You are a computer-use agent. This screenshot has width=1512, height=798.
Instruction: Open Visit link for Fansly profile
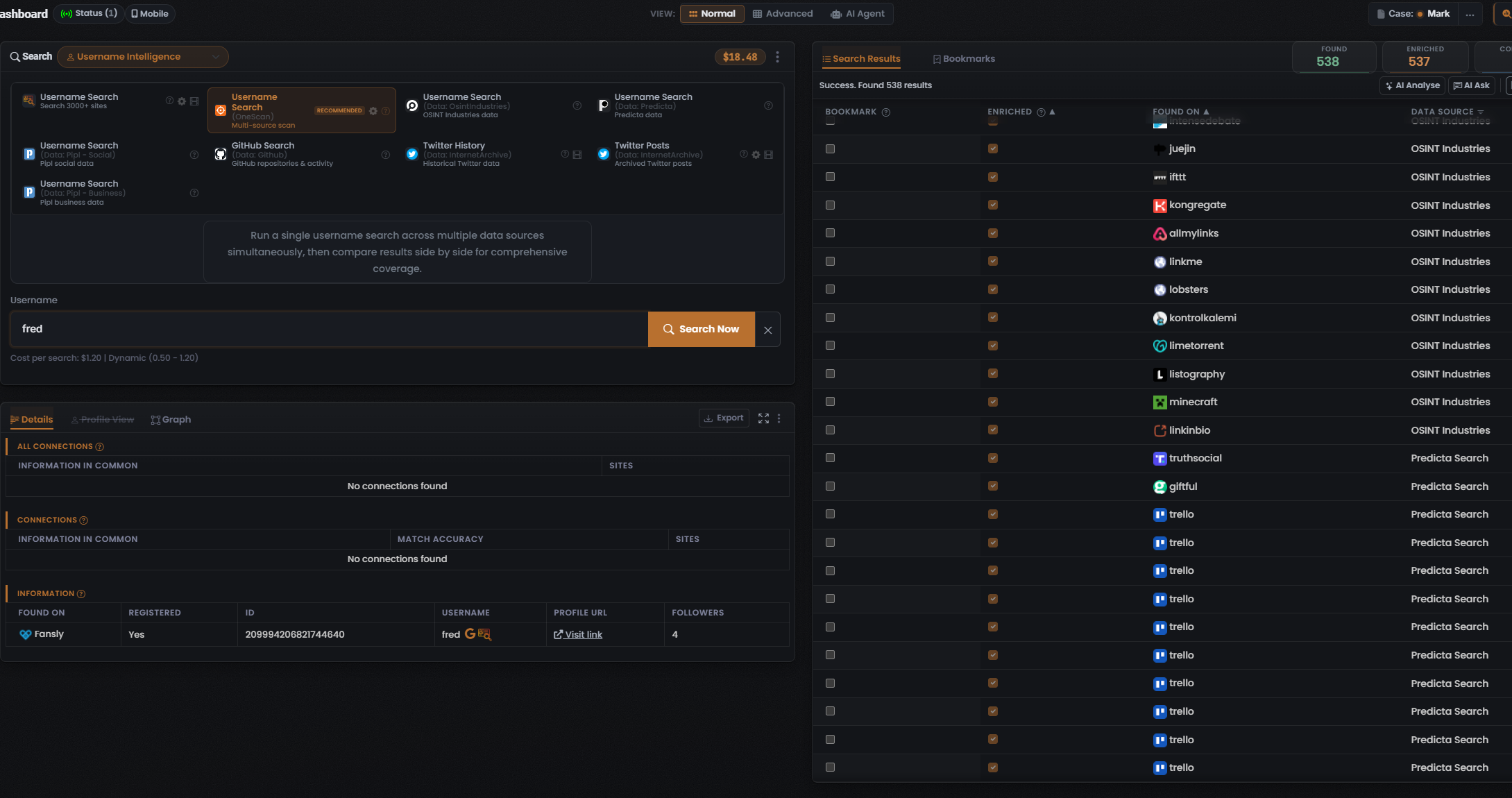578,635
